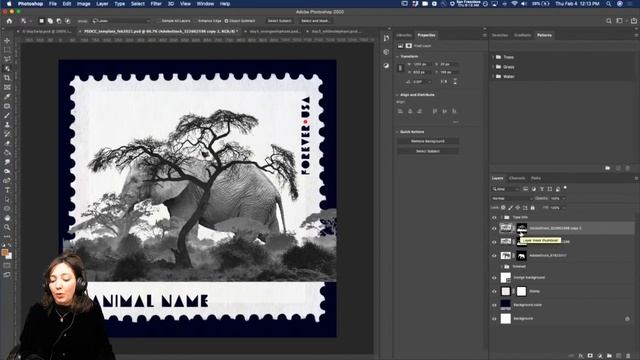Select the Lasso tool
This screenshot has height=360, width=640.
pos(7,59)
